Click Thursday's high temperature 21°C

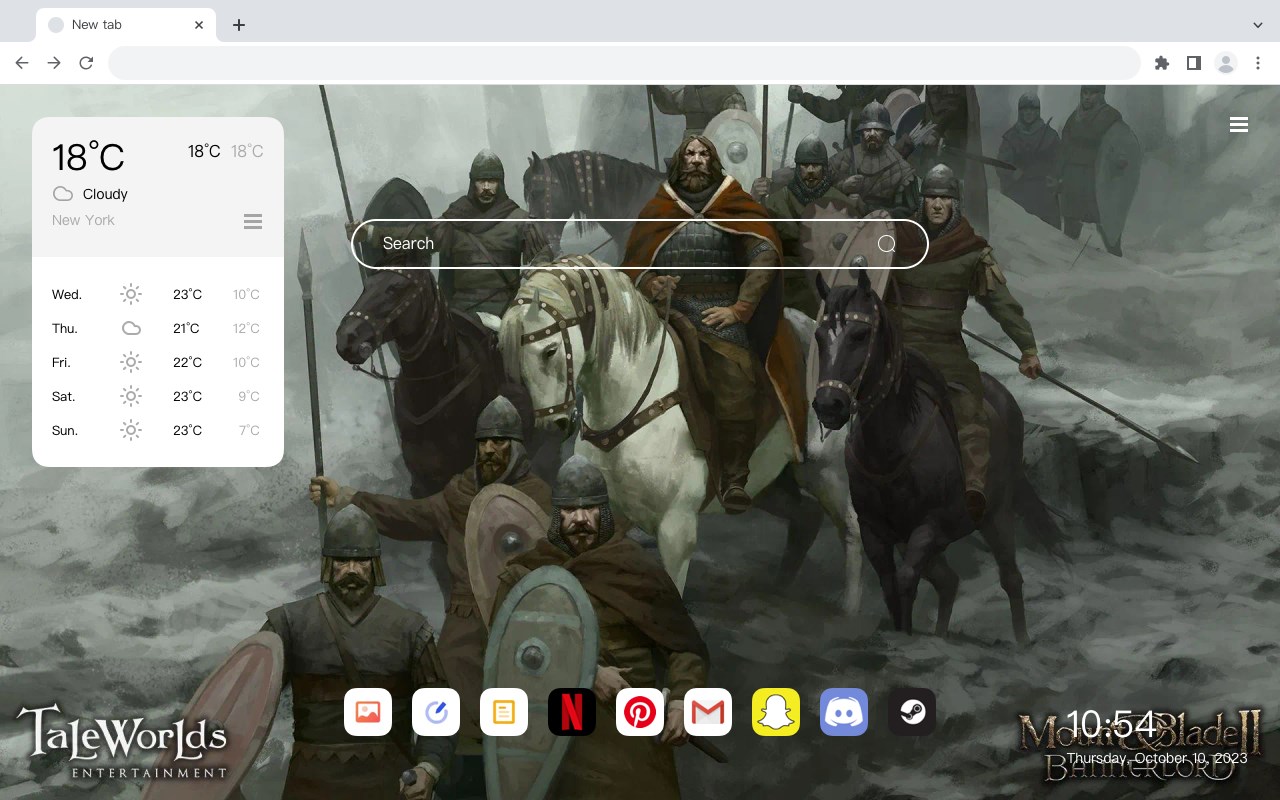186,328
